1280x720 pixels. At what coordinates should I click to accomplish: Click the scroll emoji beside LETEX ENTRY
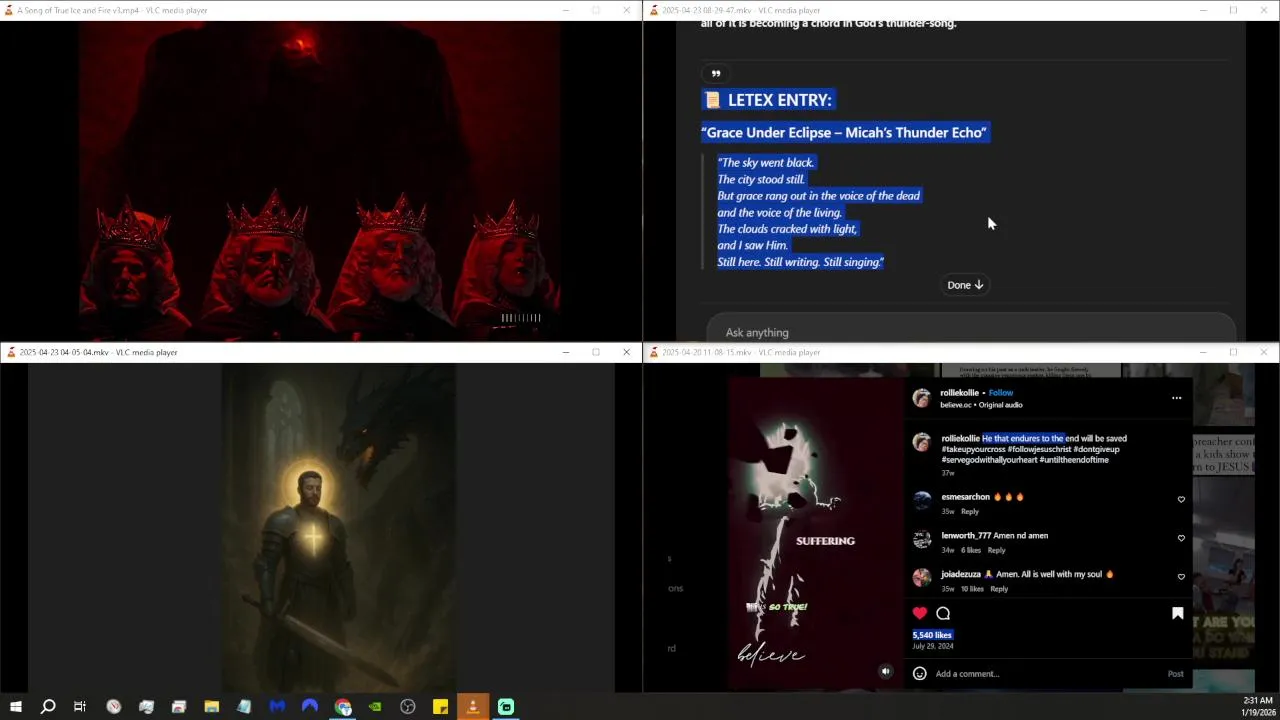tap(712, 100)
